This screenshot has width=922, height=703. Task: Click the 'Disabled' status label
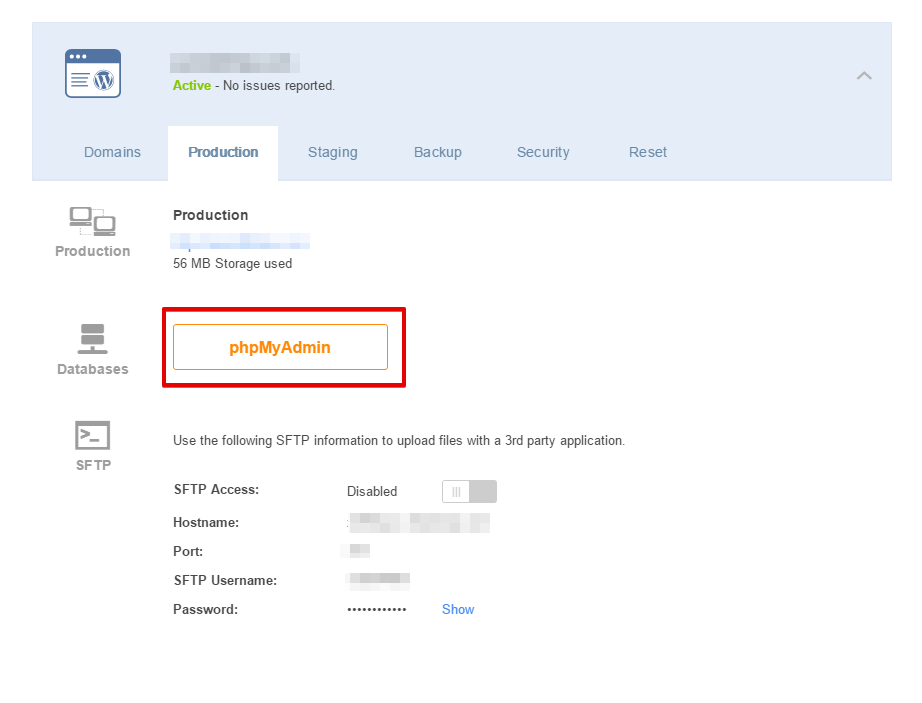pos(372,491)
